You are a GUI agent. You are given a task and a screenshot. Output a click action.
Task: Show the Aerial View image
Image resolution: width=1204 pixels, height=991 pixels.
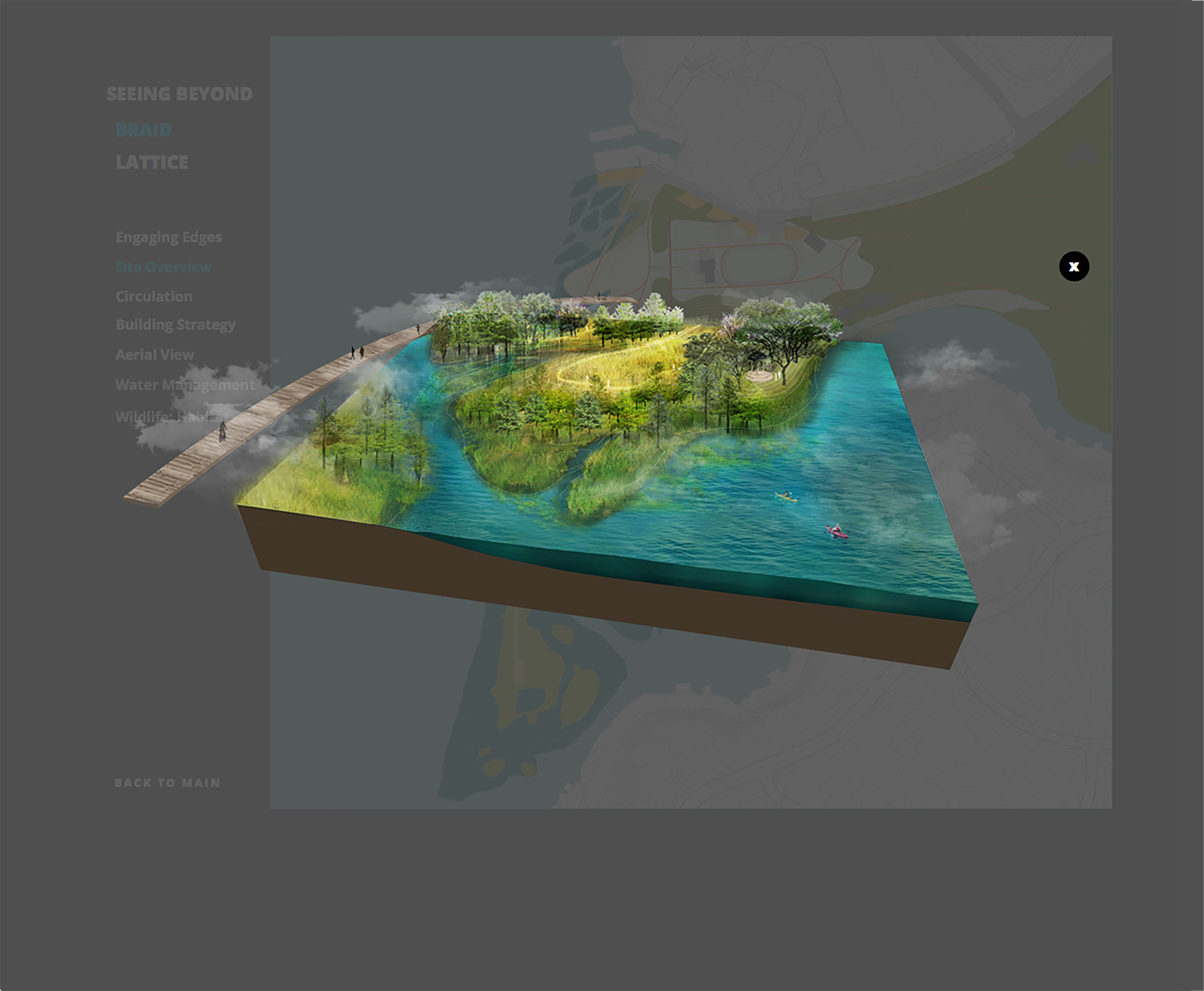point(154,354)
